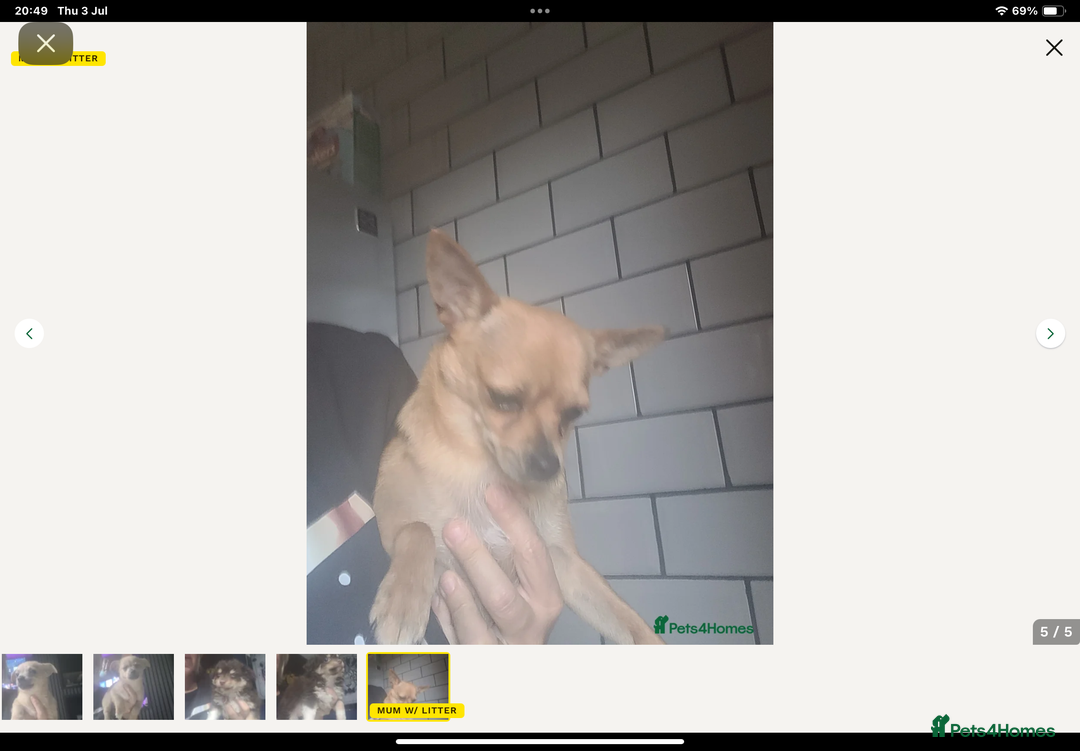
Task: Tap the home indicator bar at screen bottom
Action: [x=540, y=740]
